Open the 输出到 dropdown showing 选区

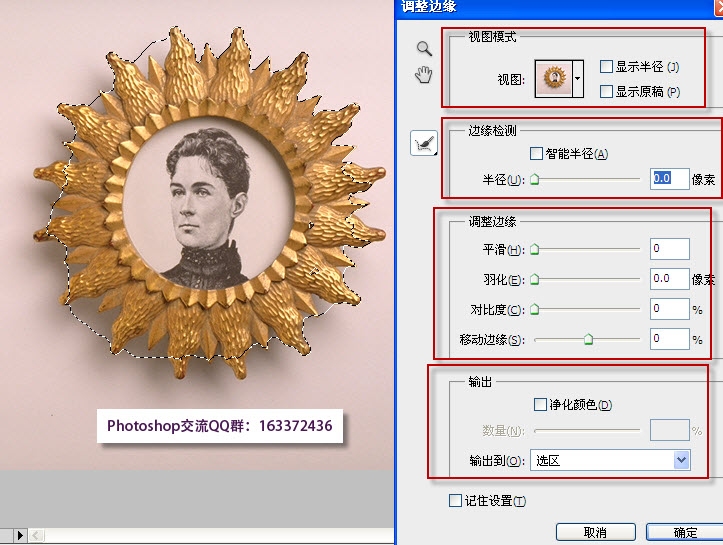[610, 460]
